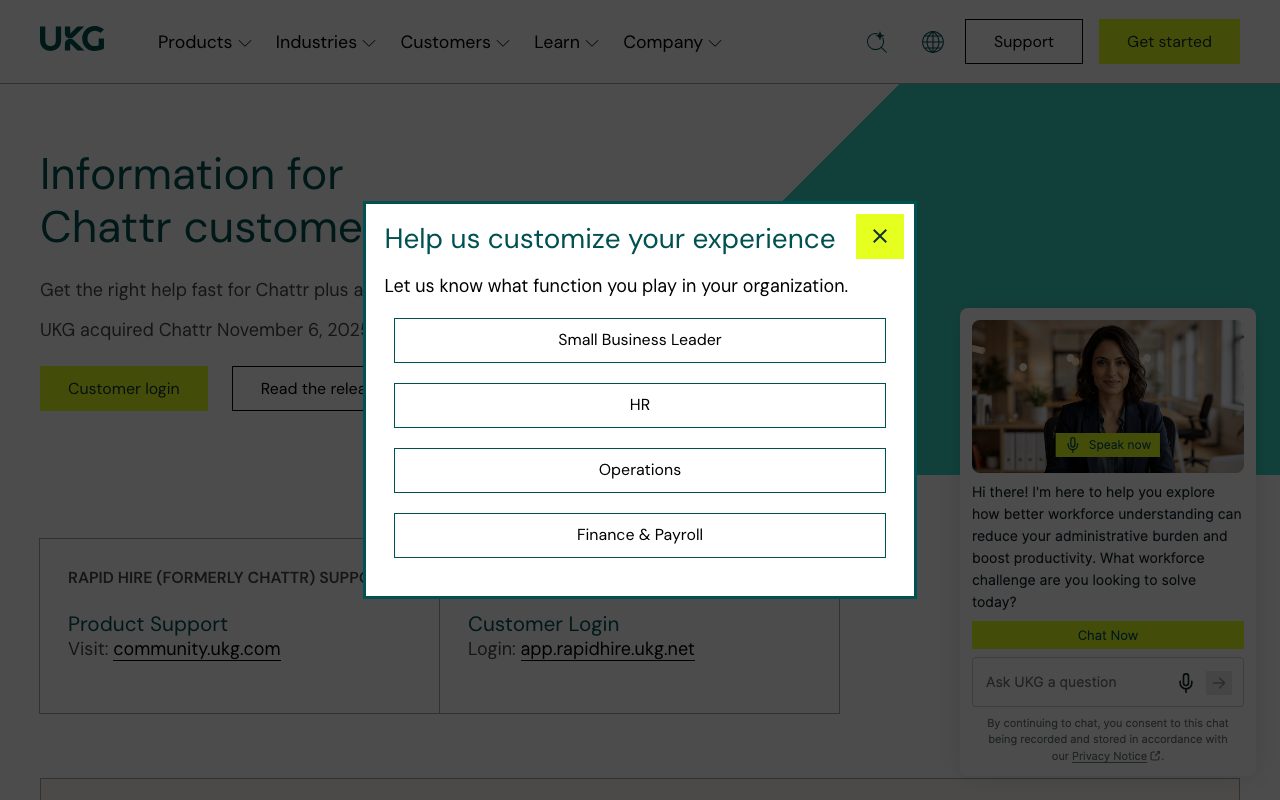Expand the Products menu

click(205, 42)
